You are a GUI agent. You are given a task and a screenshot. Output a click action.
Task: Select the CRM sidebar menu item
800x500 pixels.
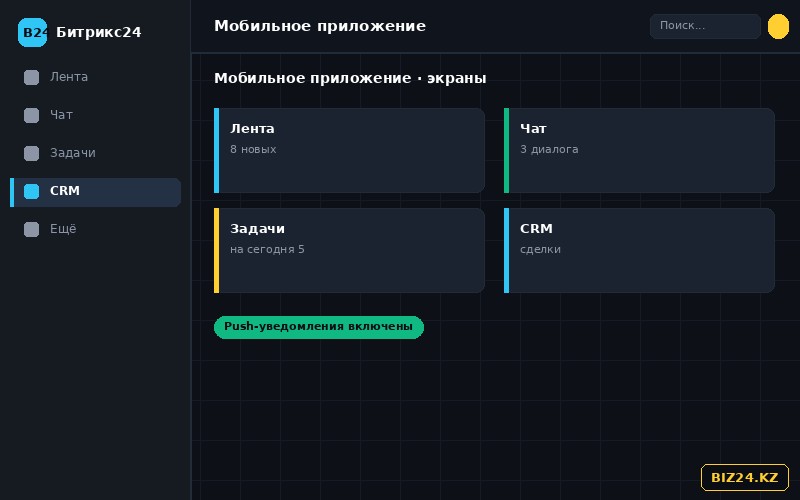click(95, 191)
